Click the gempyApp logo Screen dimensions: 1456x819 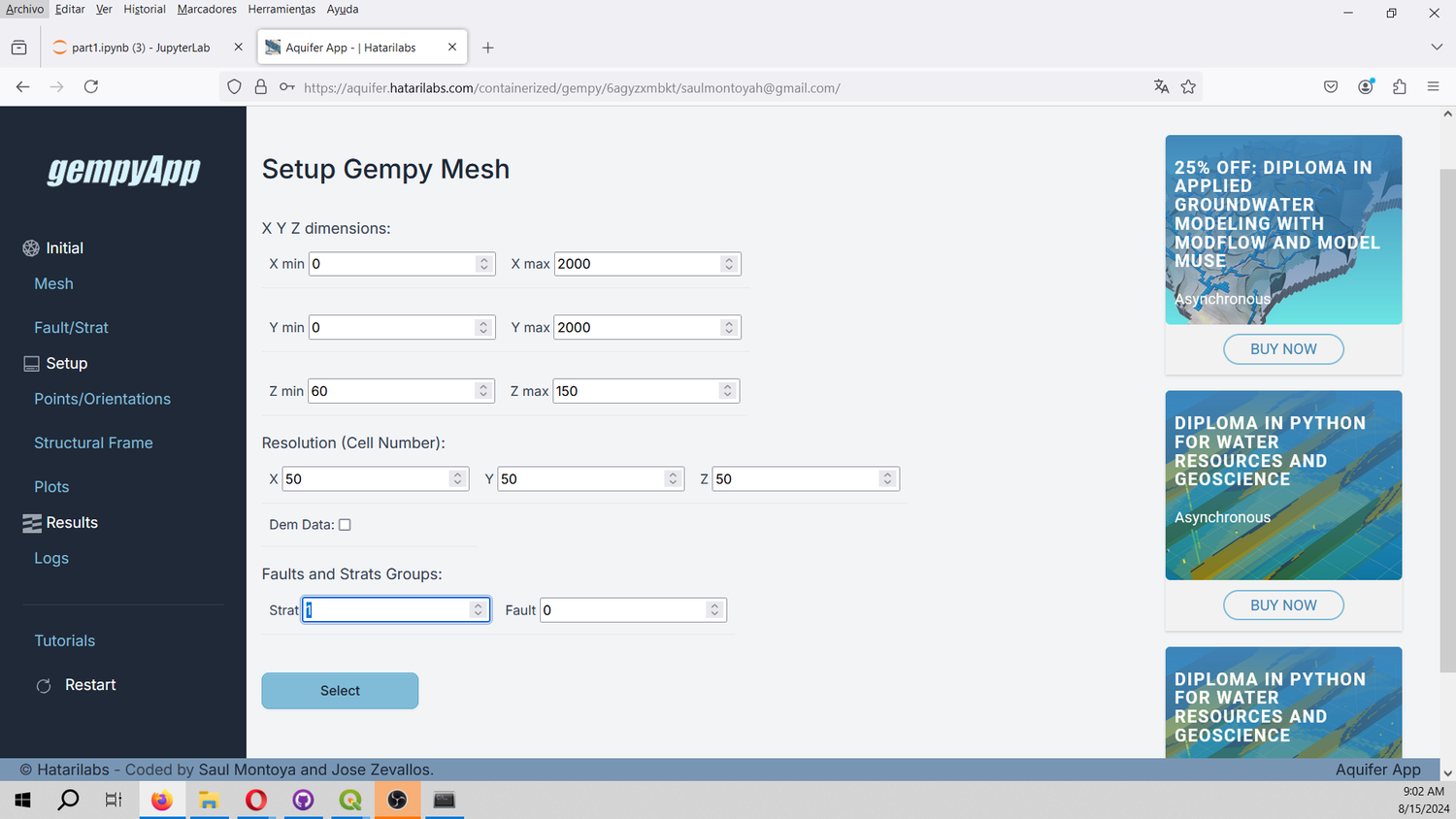pos(122,171)
